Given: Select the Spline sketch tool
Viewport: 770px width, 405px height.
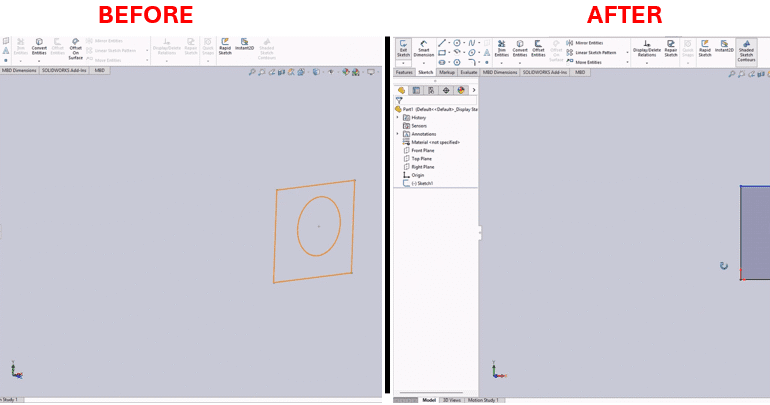Looking at the screenshot, I should (x=471, y=43).
